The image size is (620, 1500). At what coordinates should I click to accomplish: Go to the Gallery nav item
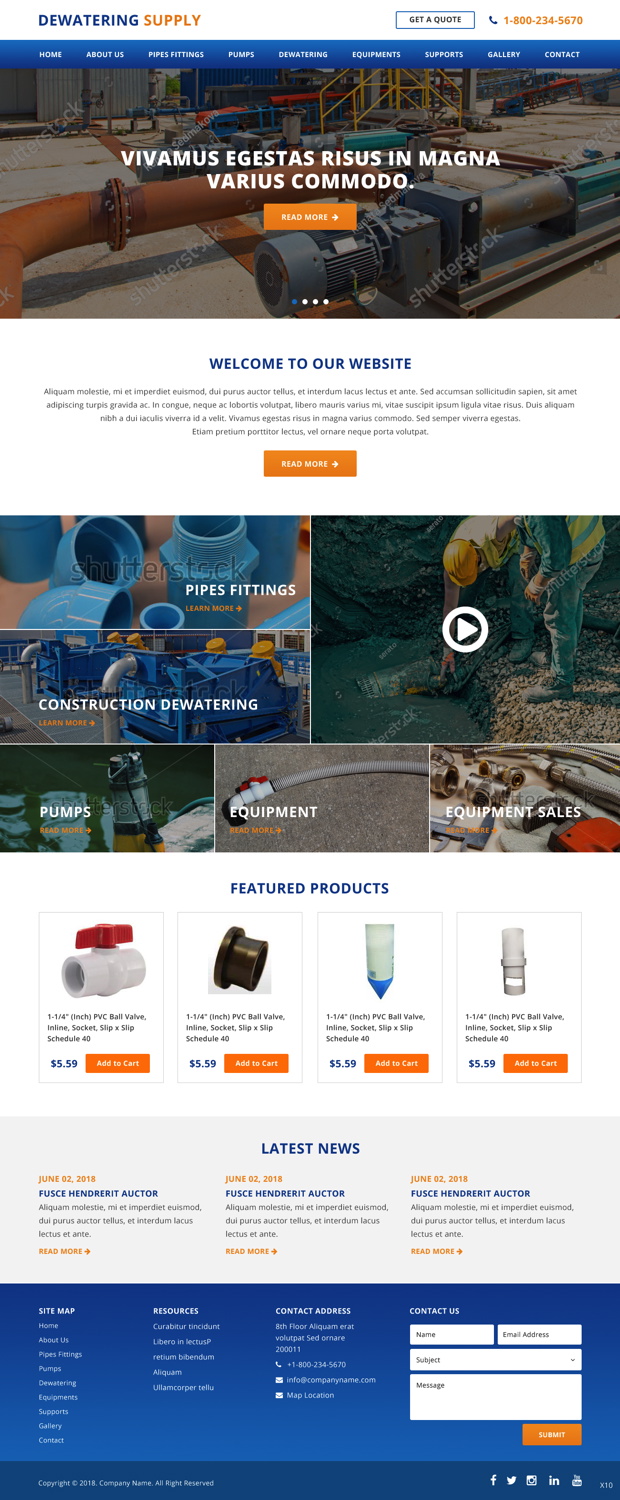(x=504, y=54)
